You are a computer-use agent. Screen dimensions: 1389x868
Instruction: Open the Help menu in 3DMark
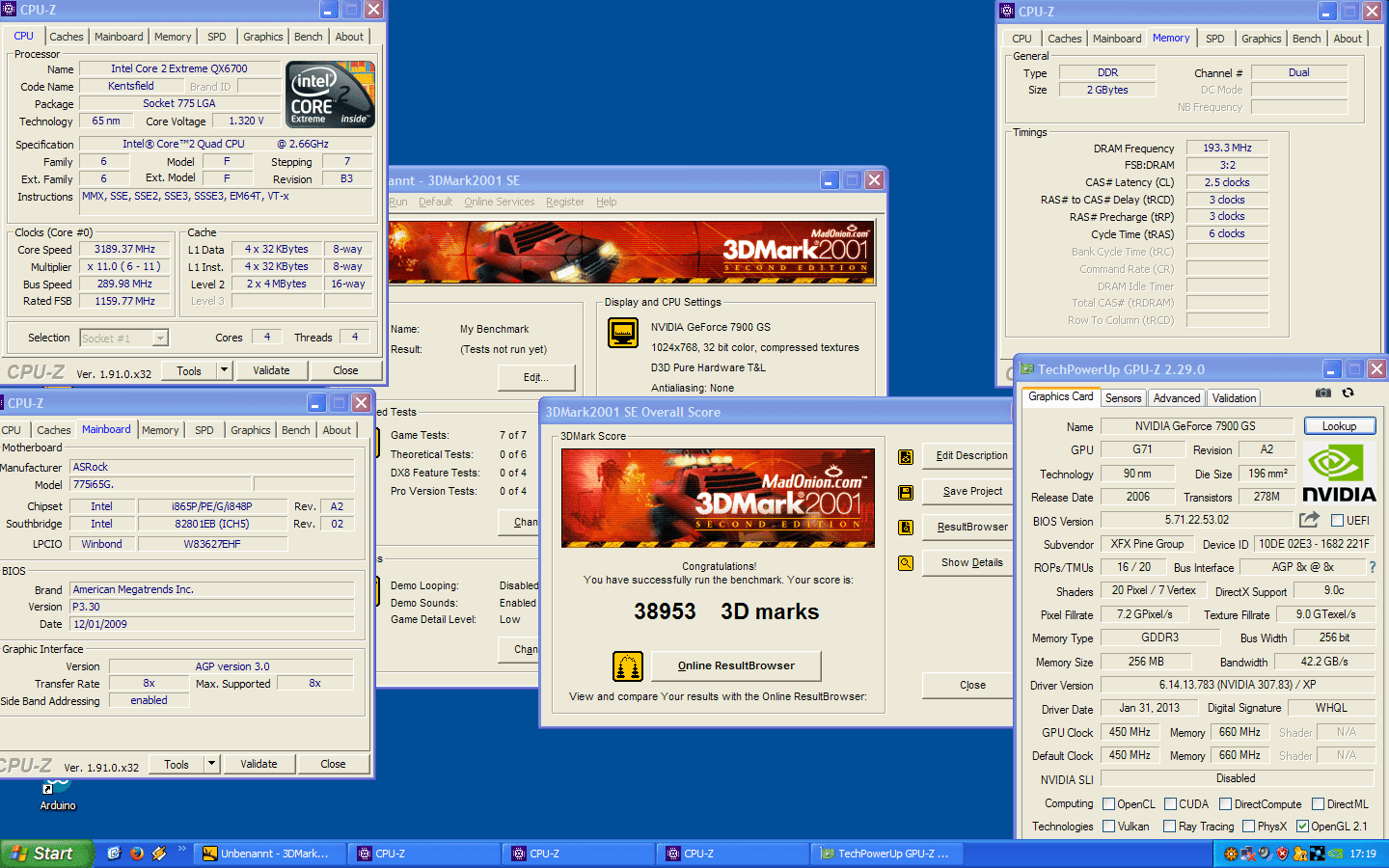pos(606,203)
